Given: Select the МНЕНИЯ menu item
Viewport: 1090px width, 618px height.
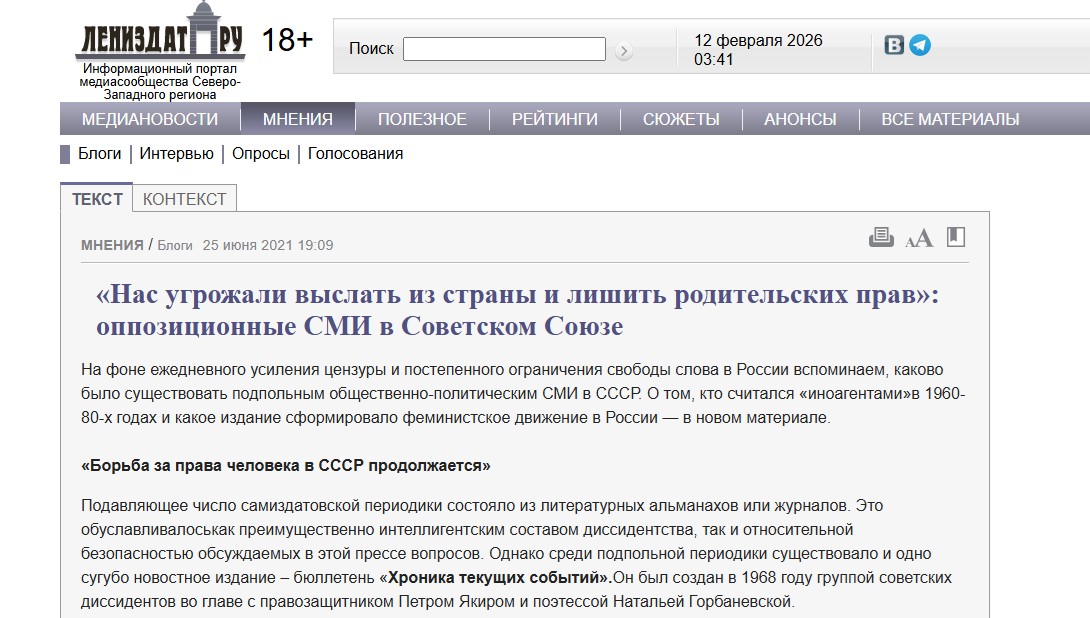Looking at the screenshot, I should 298,119.
